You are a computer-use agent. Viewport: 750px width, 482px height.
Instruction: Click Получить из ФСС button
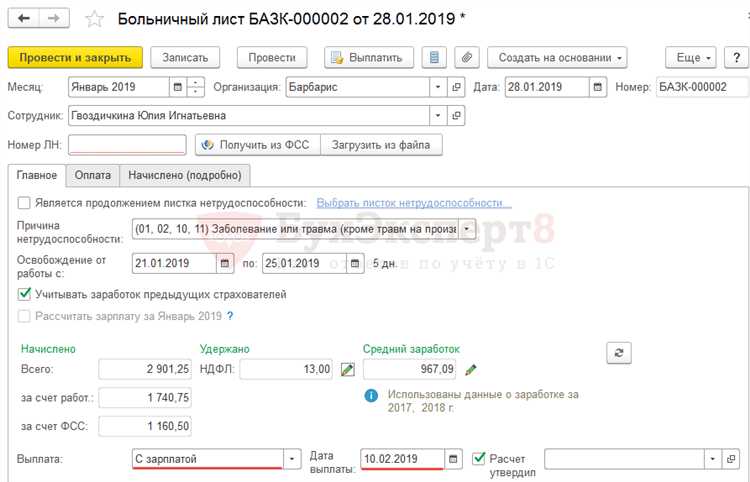[257, 145]
